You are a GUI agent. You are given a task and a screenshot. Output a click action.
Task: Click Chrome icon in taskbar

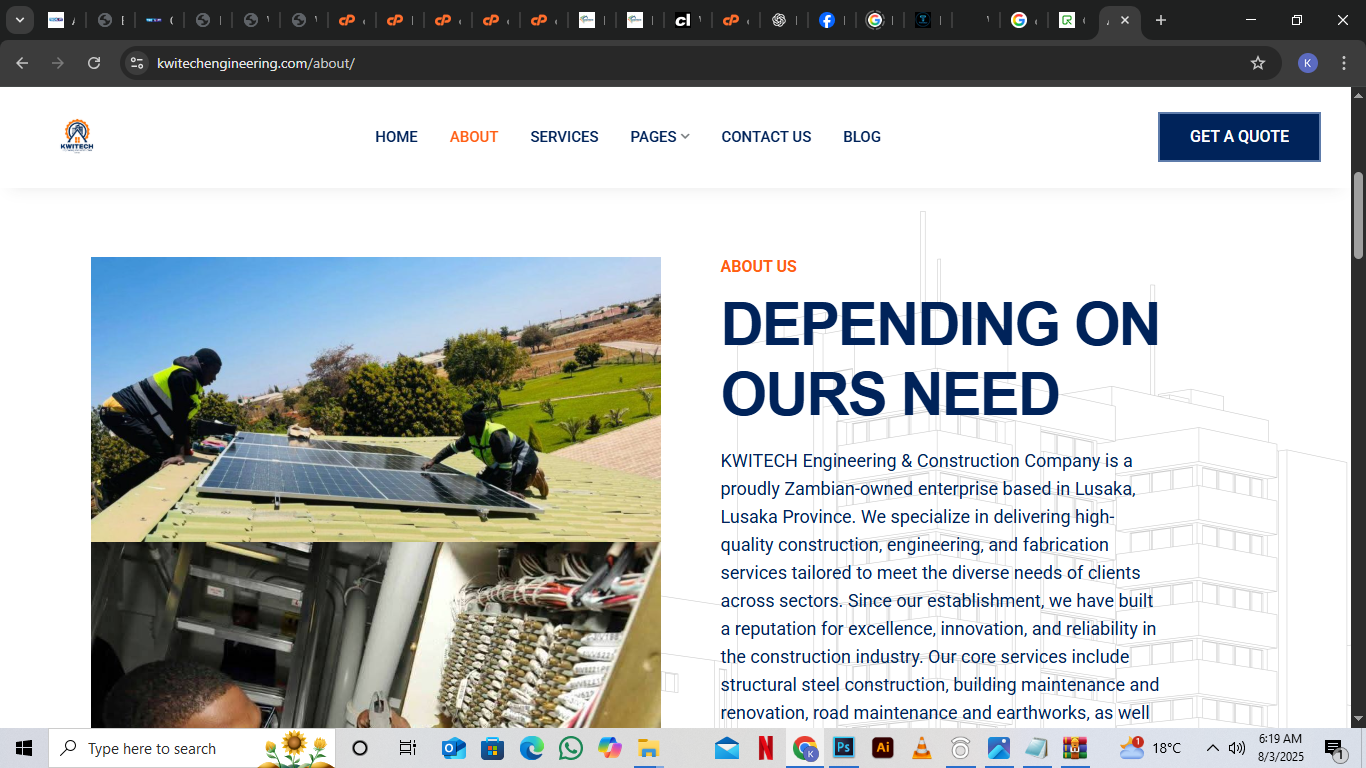pyautogui.click(x=805, y=748)
